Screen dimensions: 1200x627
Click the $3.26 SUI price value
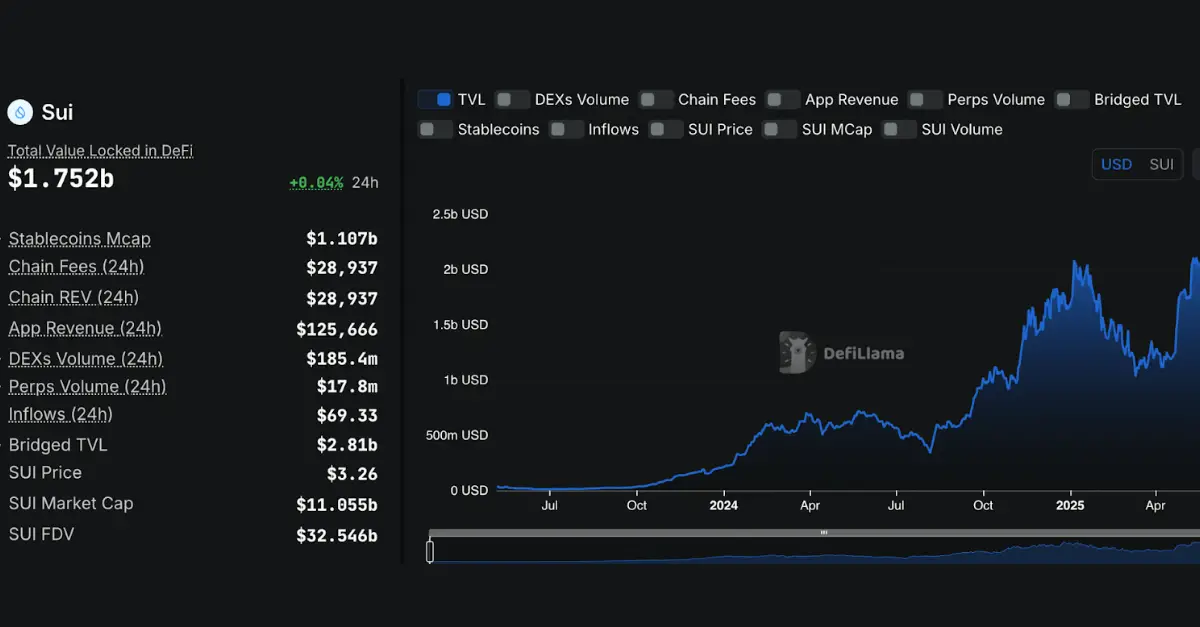(x=352, y=474)
